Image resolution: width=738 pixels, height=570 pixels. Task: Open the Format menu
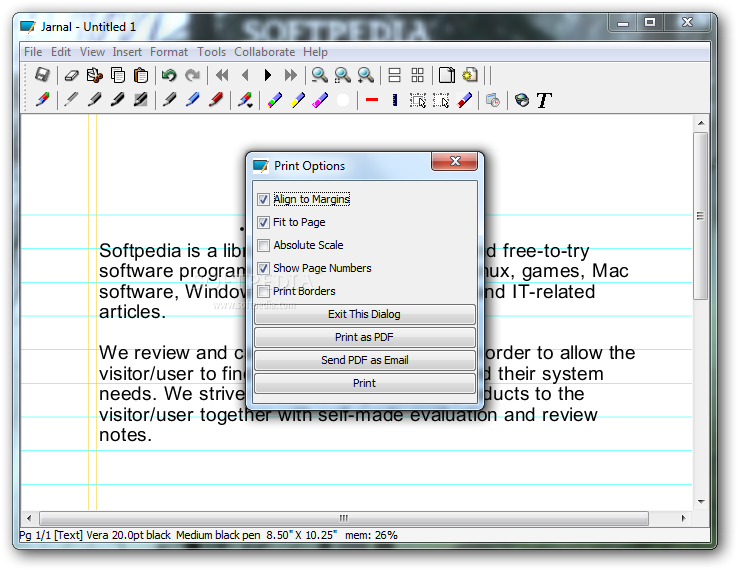169,52
